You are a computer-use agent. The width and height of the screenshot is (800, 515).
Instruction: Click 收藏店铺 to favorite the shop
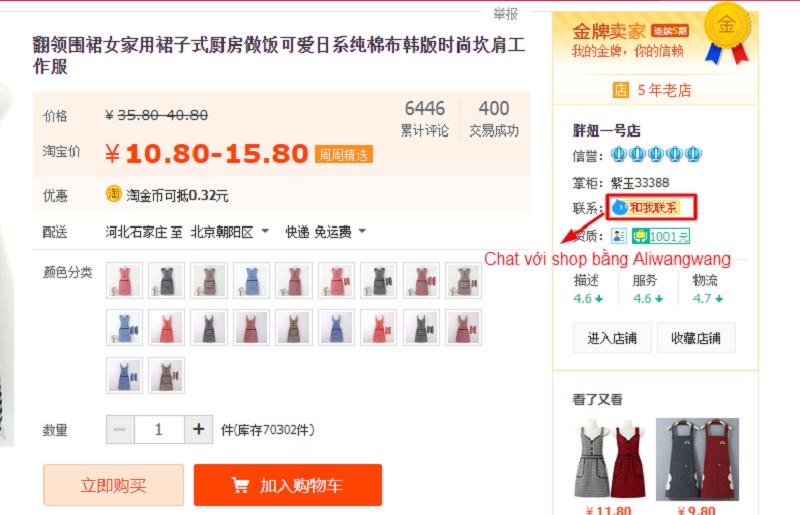coord(696,338)
